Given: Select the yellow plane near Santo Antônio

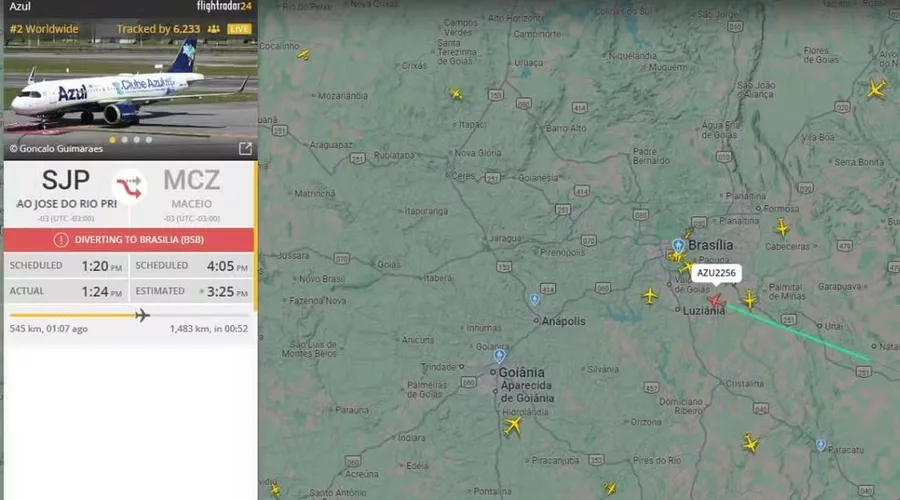Looking at the screenshot, I should [x=275, y=490].
